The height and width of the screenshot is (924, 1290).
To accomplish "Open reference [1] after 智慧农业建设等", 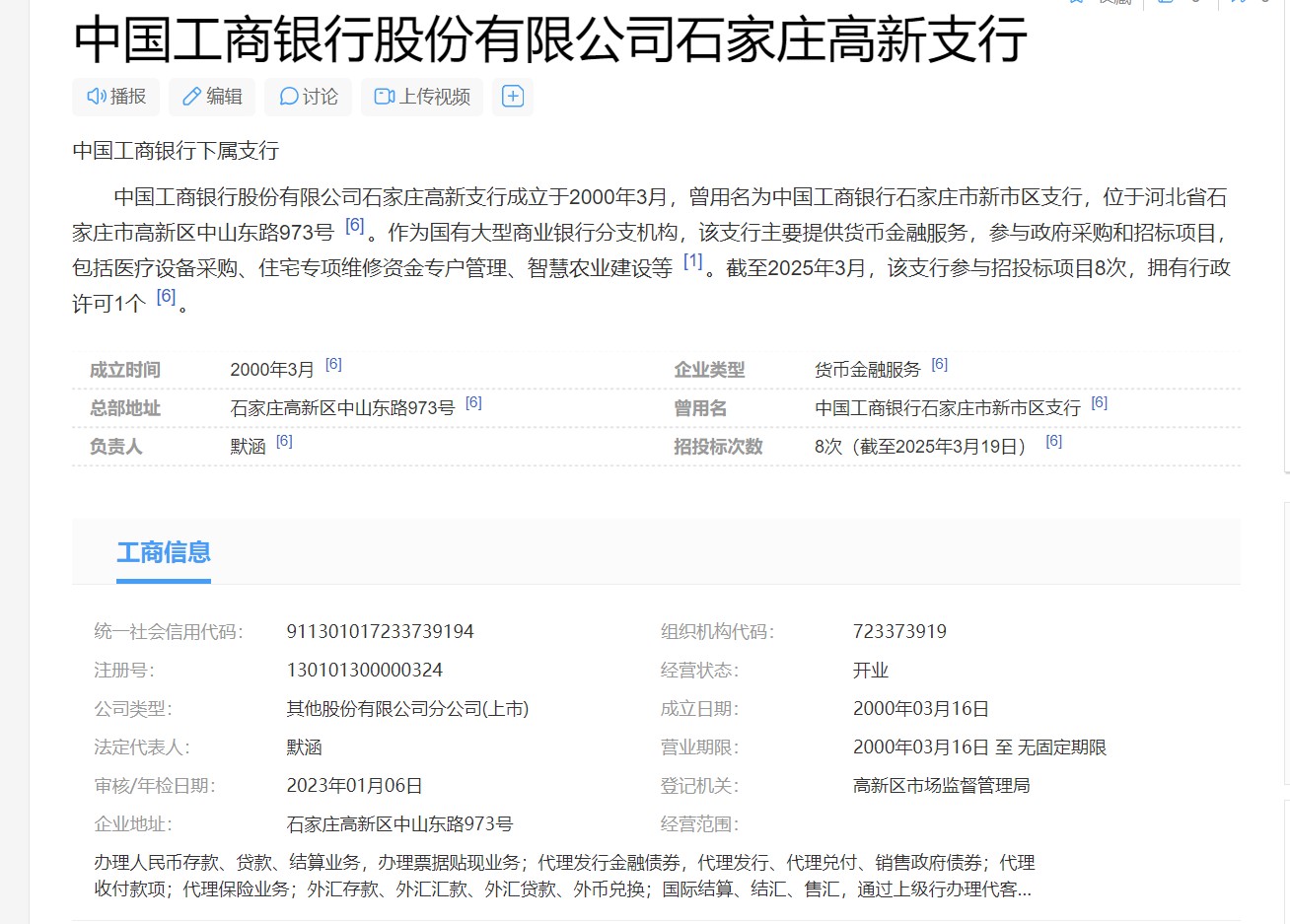I will click(x=693, y=261).
